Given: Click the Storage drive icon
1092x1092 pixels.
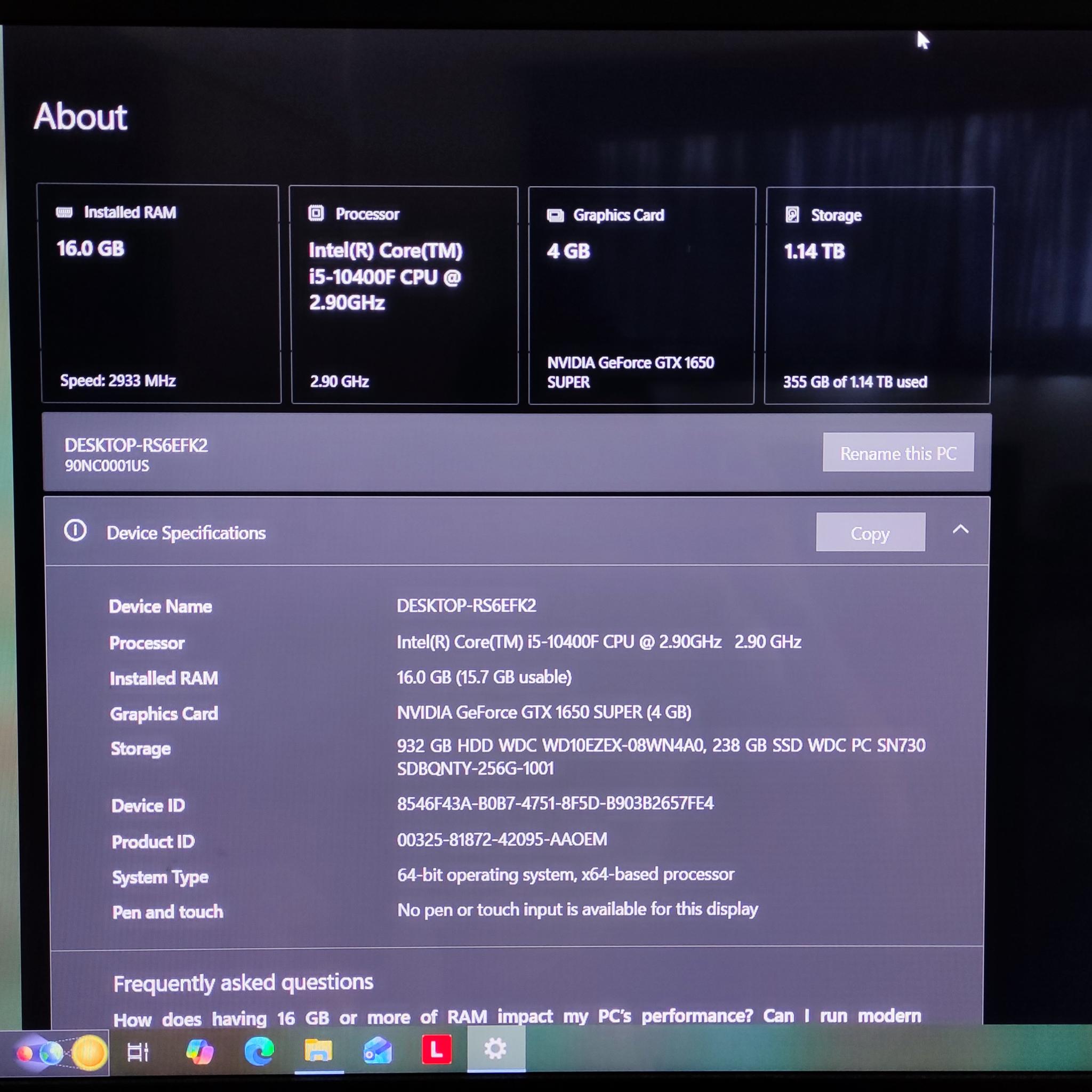Looking at the screenshot, I should point(792,215).
